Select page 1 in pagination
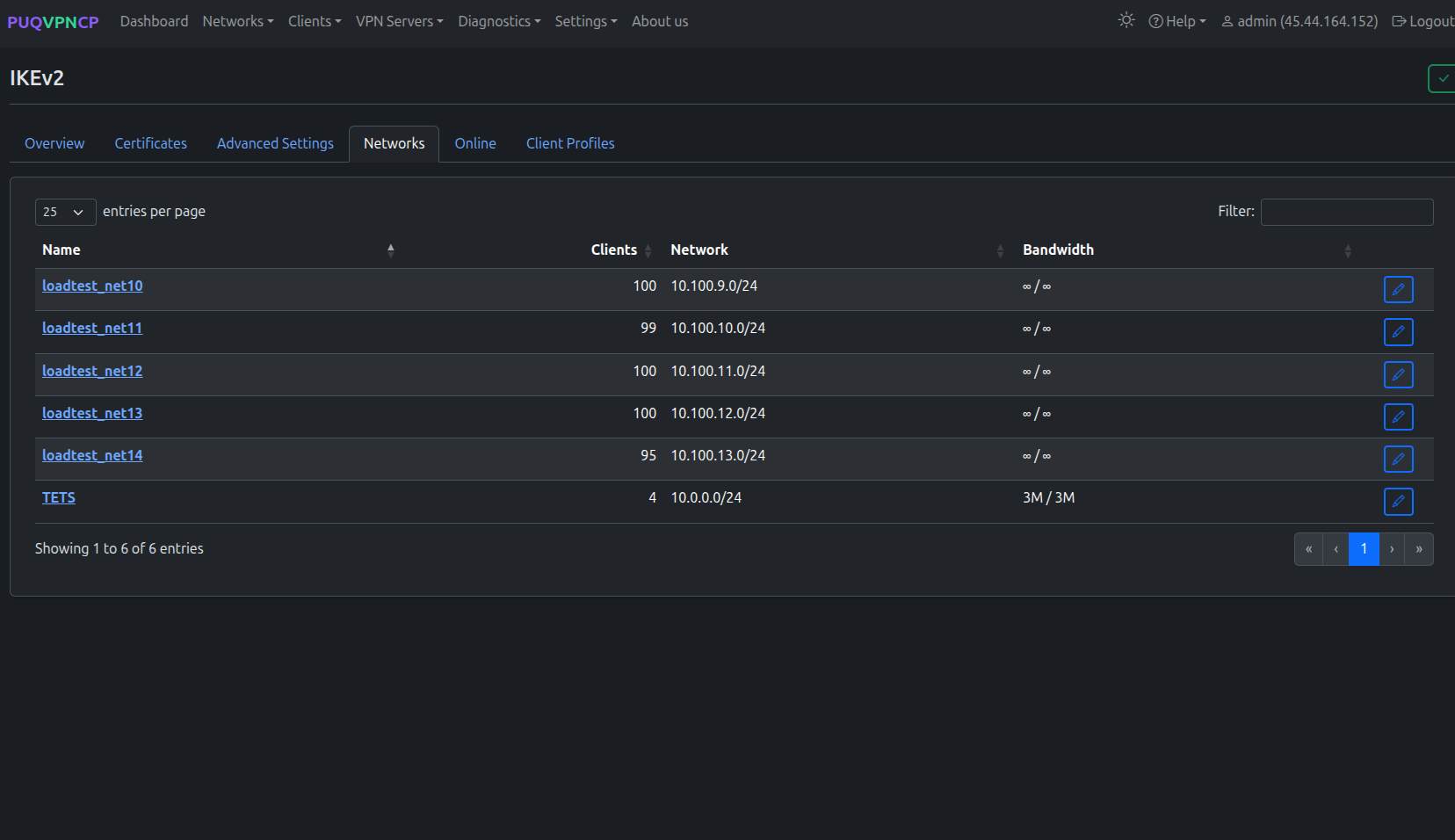This screenshot has height=840, width=1455. [1364, 549]
